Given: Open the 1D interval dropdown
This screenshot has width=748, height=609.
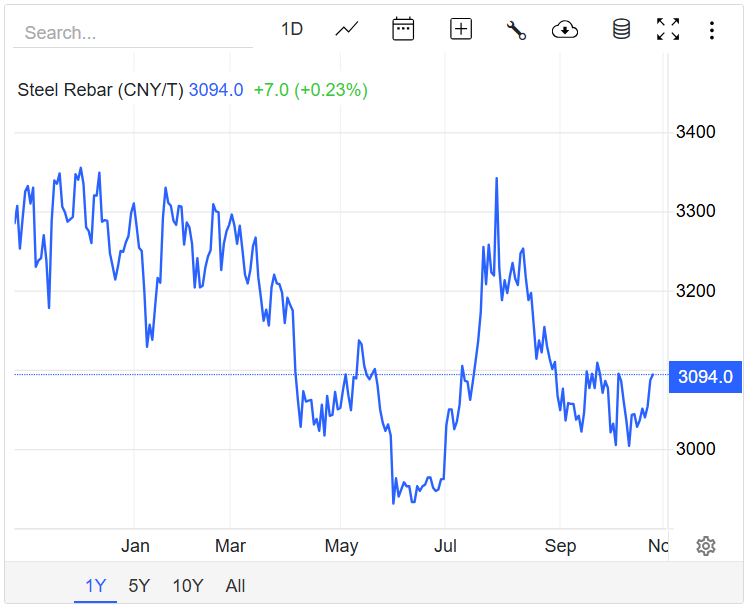Looking at the screenshot, I should tap(291, 29).
